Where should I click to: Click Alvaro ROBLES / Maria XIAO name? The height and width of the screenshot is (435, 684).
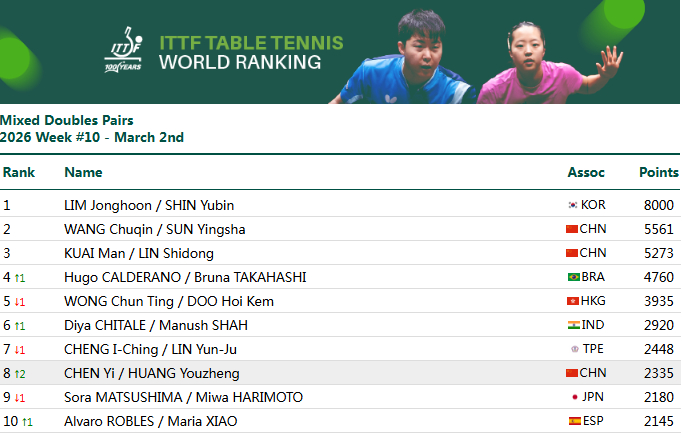151,421
